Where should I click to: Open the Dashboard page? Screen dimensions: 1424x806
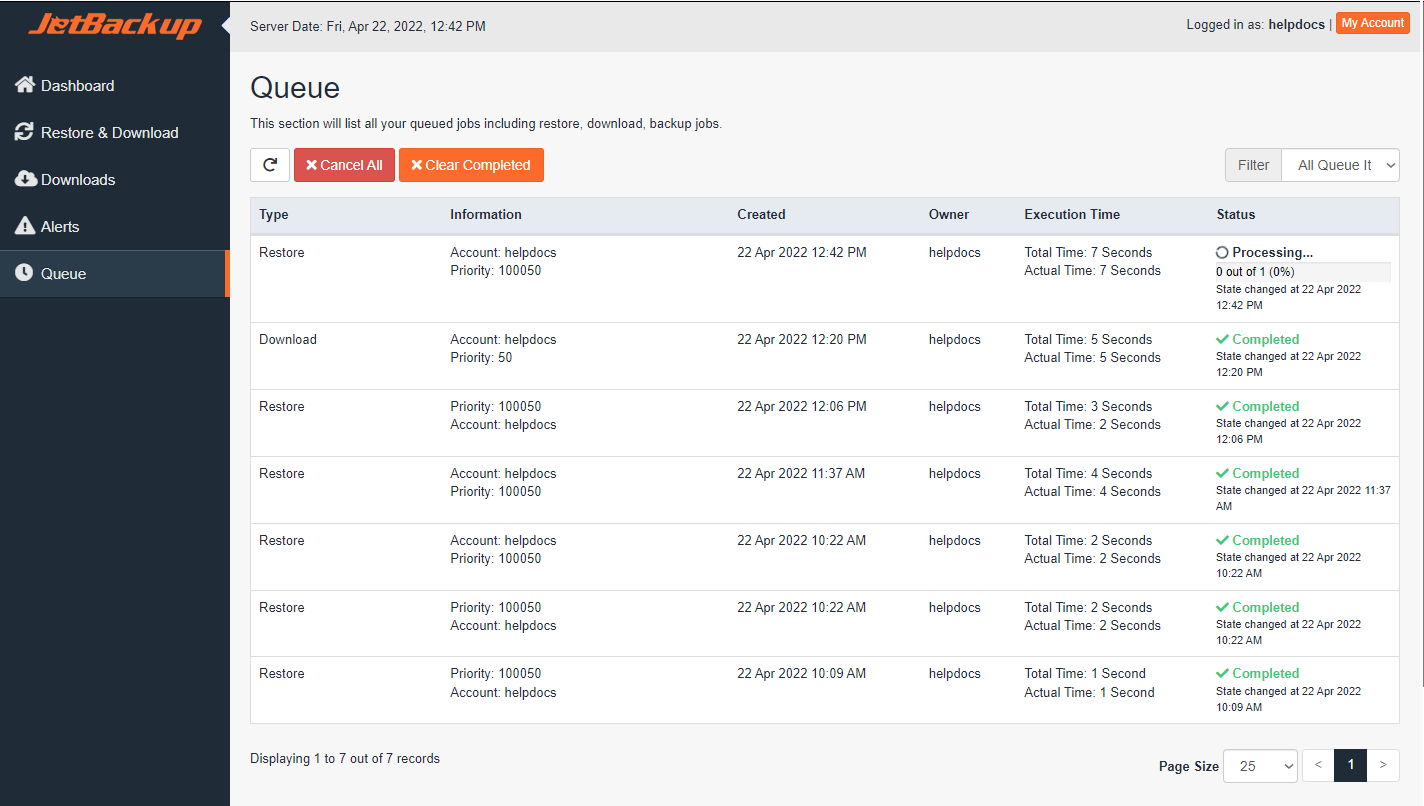pyautogui.click(x=114, y=86)
